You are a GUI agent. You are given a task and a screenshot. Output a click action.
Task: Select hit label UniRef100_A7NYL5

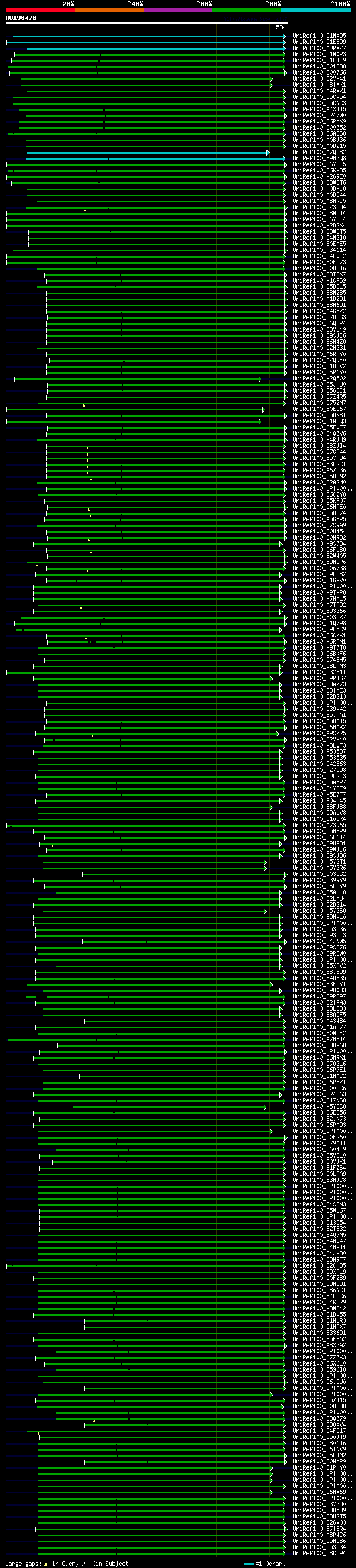(319, 598)
